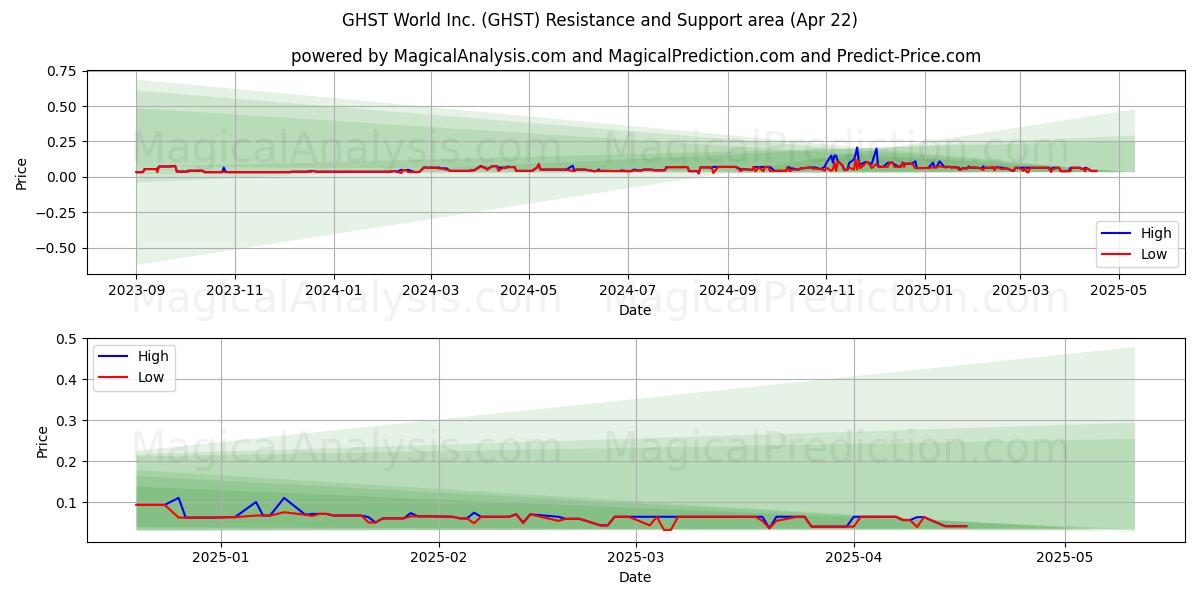Click the '2024-07' date tick label

(x=628, y=290)
